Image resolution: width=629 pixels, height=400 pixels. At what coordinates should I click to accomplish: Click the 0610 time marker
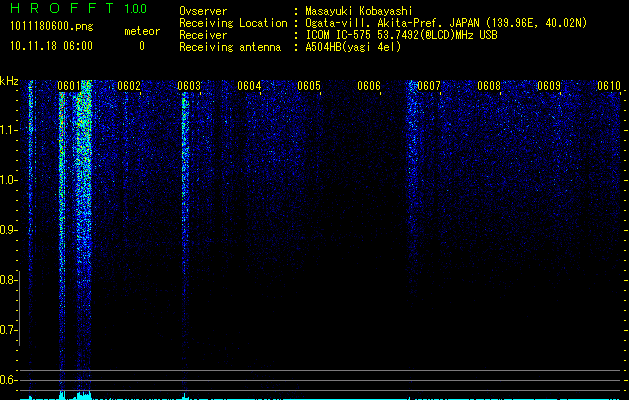coord(609,86)
